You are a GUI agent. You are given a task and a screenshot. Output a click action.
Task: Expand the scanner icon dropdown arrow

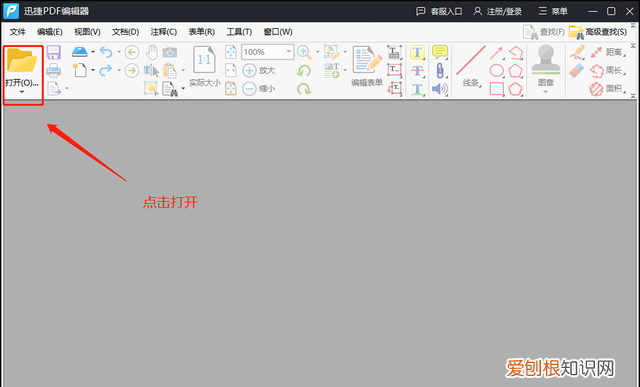(x=93, y=52)
